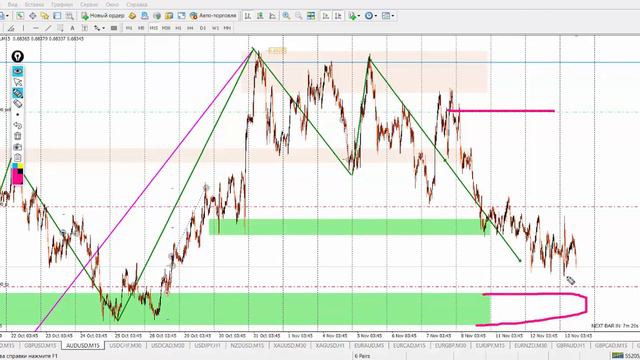The height and width of the screenshot is (360, 640).
Task: Select the pencil draw tool on floating toolbar
Action: point(18,93)
